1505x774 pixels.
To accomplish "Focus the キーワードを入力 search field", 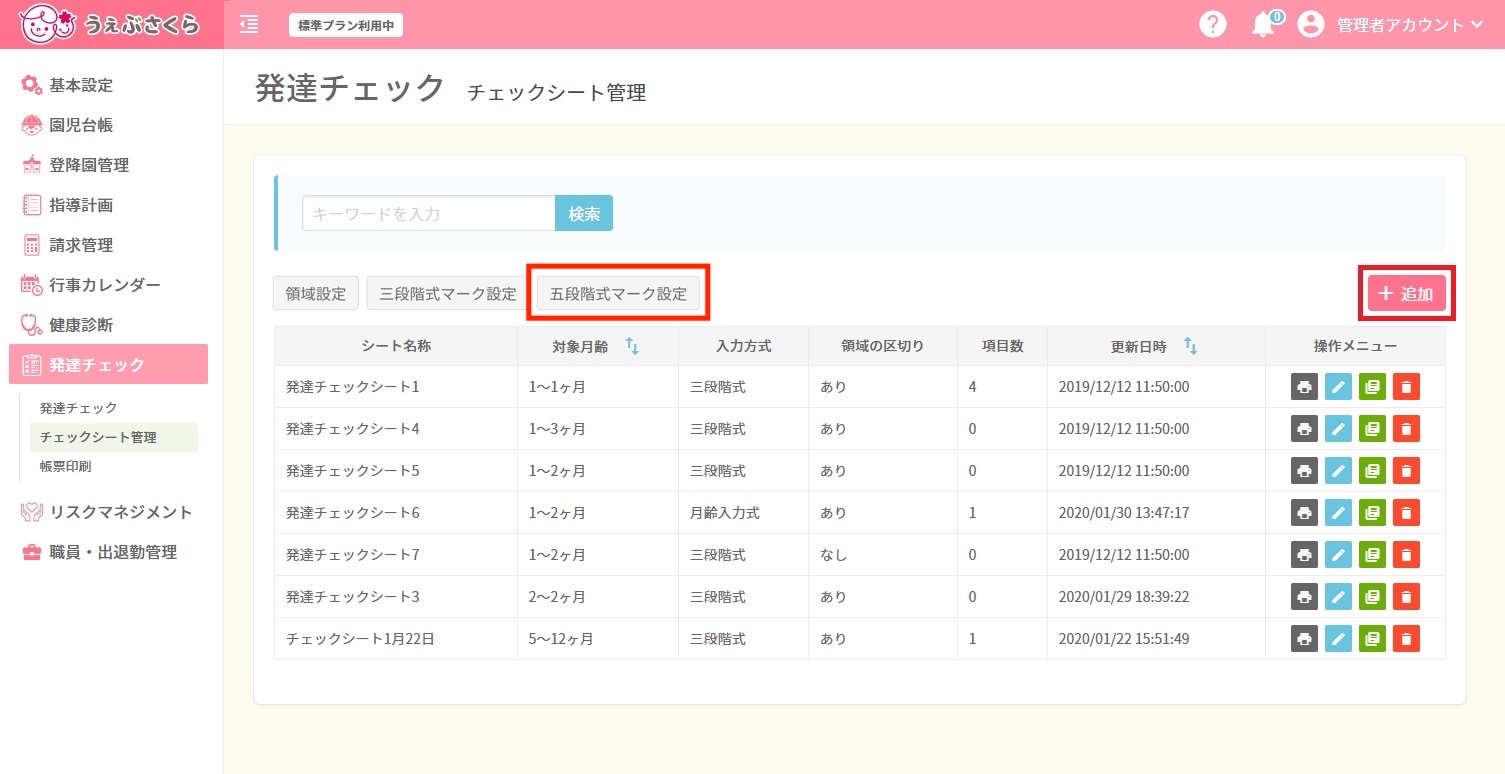I will [x=429, y=213].
